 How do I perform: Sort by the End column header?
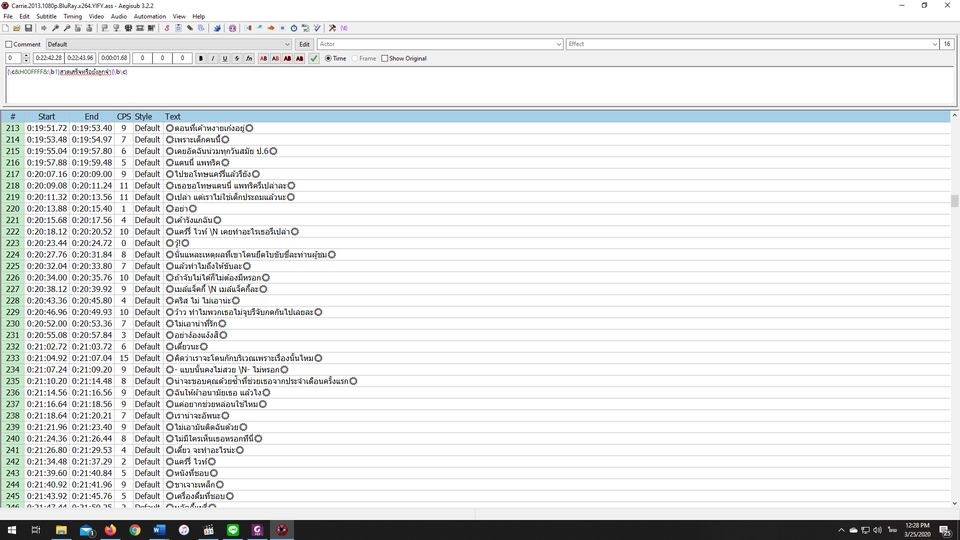click(91, 116)
